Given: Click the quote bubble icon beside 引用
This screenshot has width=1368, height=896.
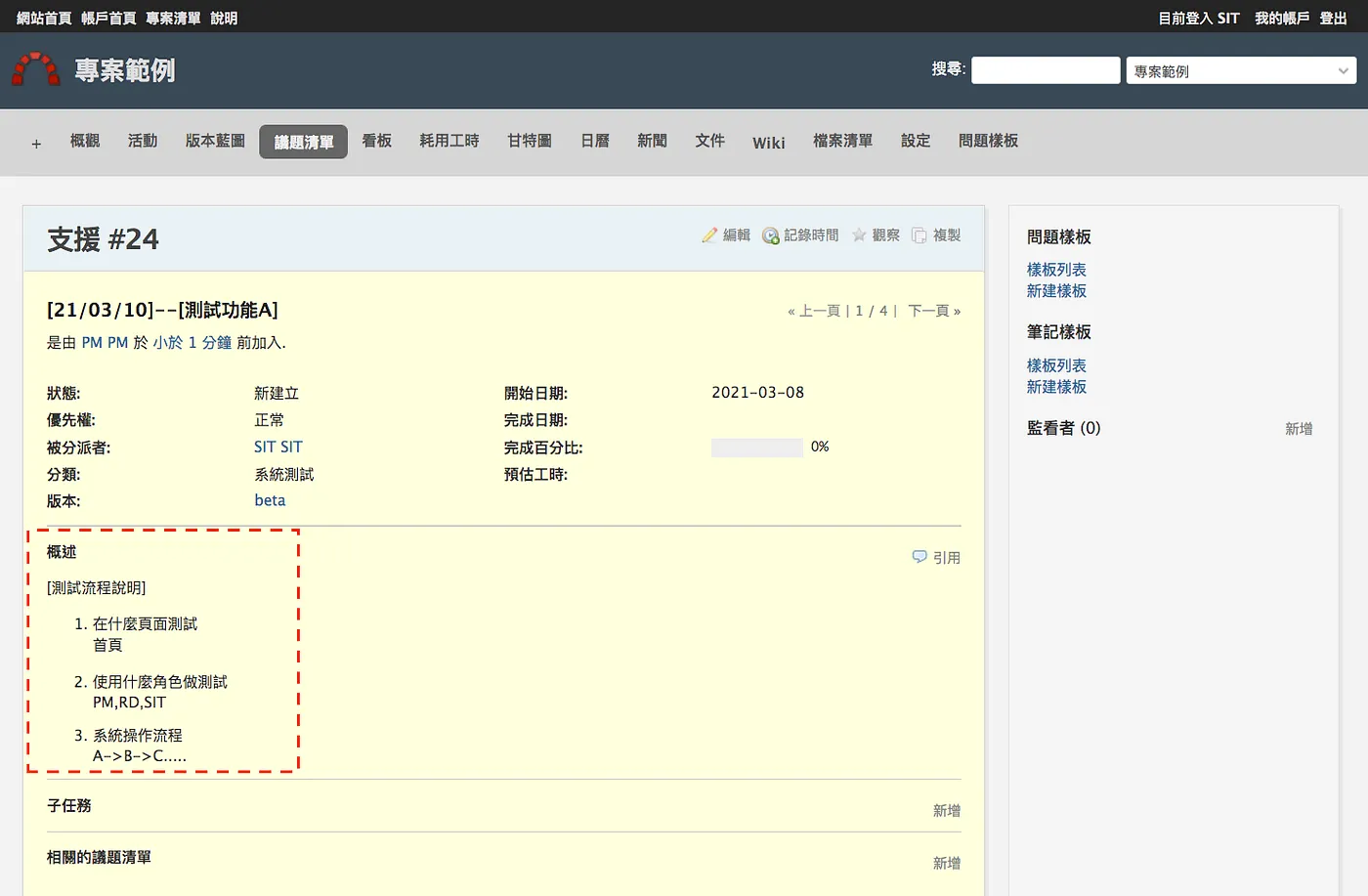Looking at the screenshot, I should pyautogui.click(x=919, y=557).
